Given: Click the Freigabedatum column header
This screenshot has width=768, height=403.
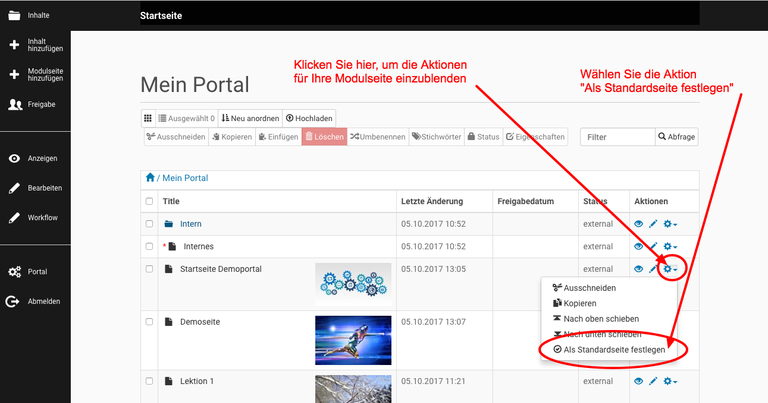Looking at the screenshot, I should coord(526,201).
